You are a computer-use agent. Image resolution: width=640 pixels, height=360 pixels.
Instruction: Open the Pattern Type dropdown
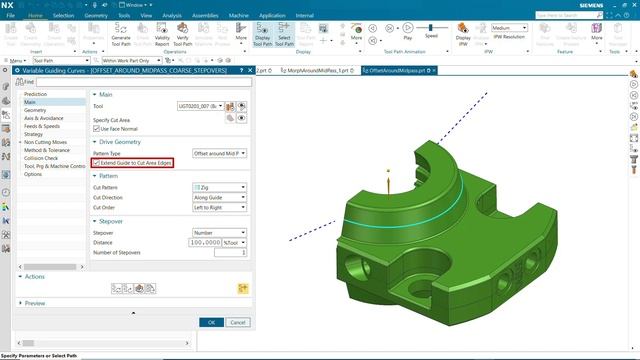pos(219,153)
